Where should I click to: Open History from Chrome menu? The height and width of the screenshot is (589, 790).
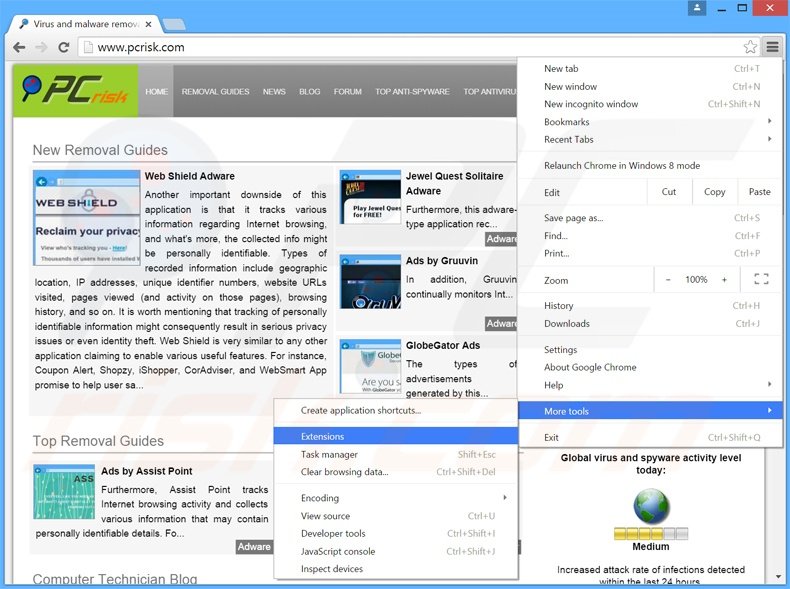pyautogui.click(x=650, y=306)
